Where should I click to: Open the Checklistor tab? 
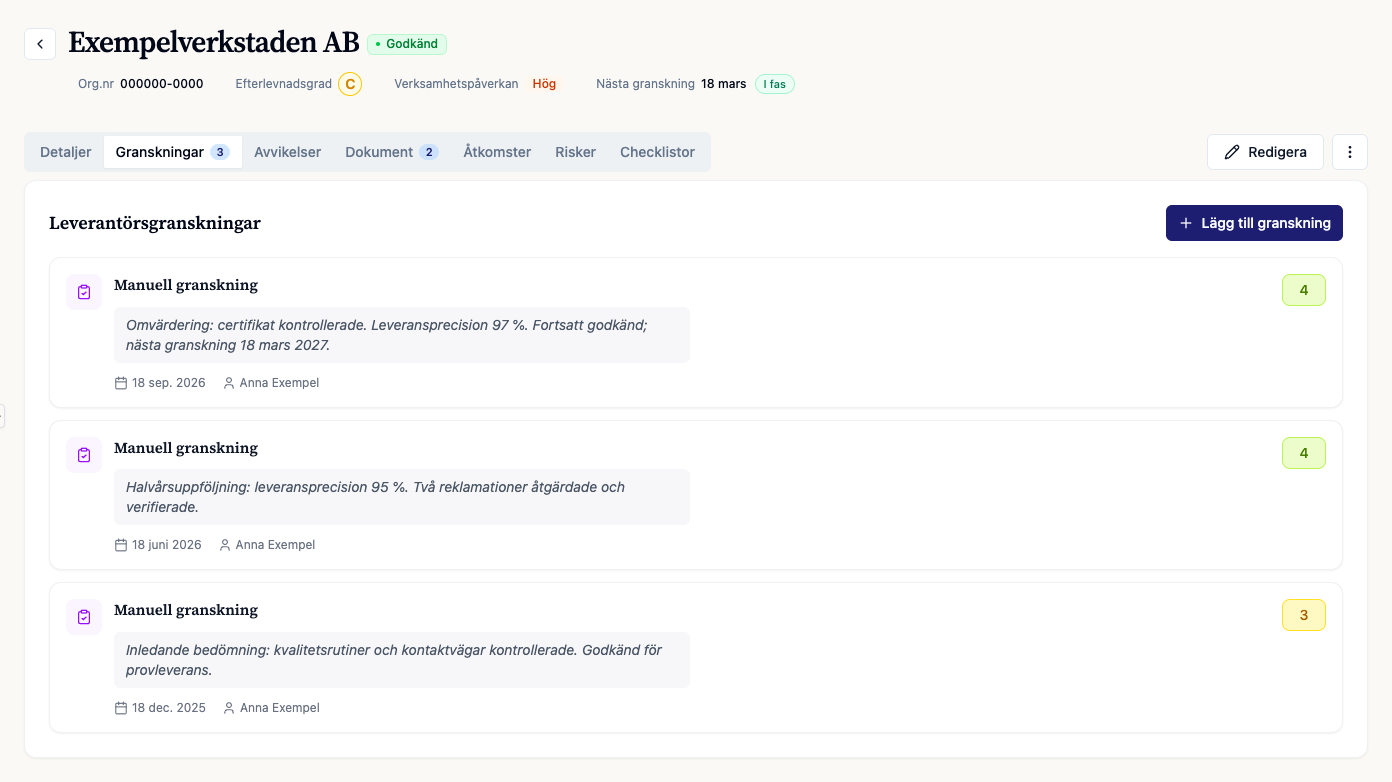click(x=657, y=152)
